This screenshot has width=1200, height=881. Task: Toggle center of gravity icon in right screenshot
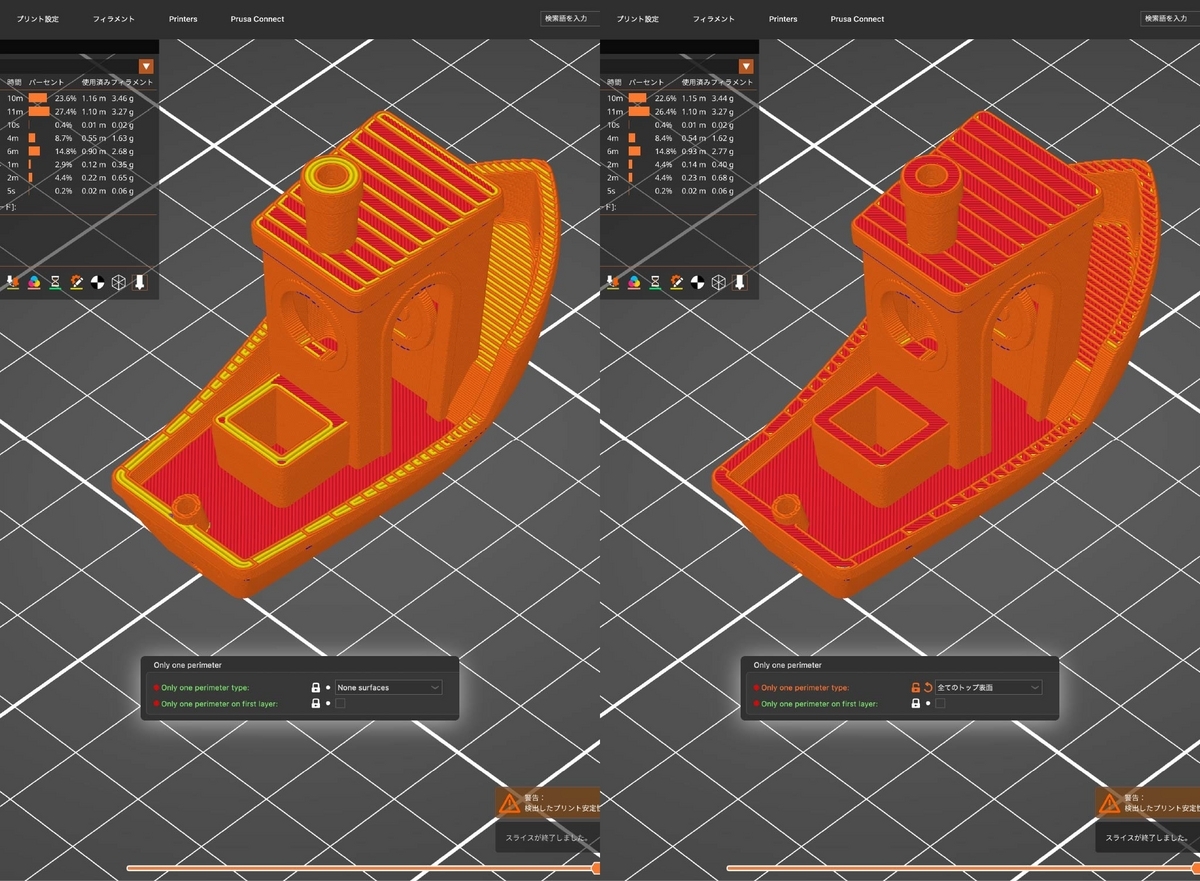697,282
